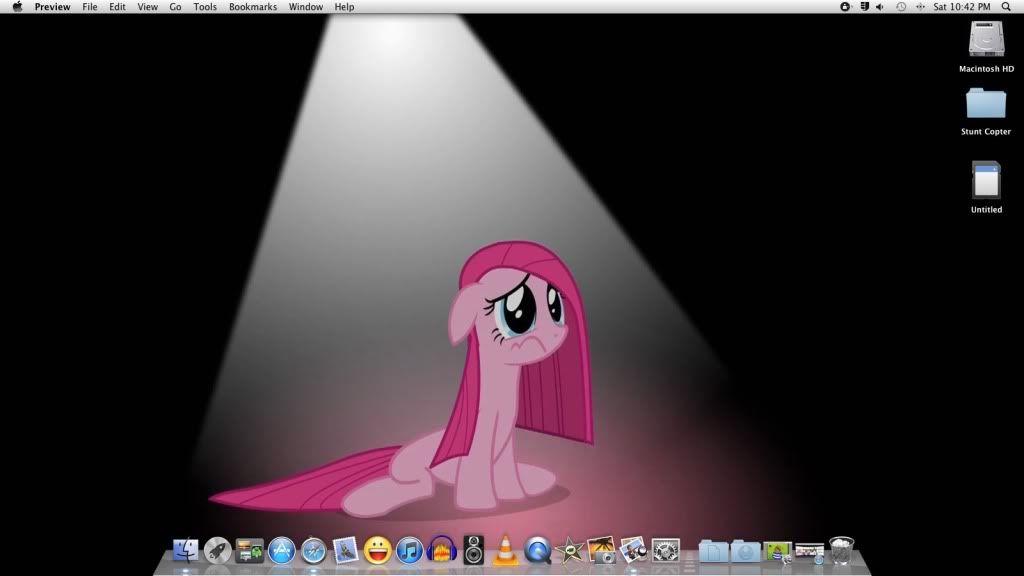This screenshot has height=576, width=1024.
Task: Open Spotlight search magnifier in menu bar
Action: pyautogui.click(x=1006, y=7)
